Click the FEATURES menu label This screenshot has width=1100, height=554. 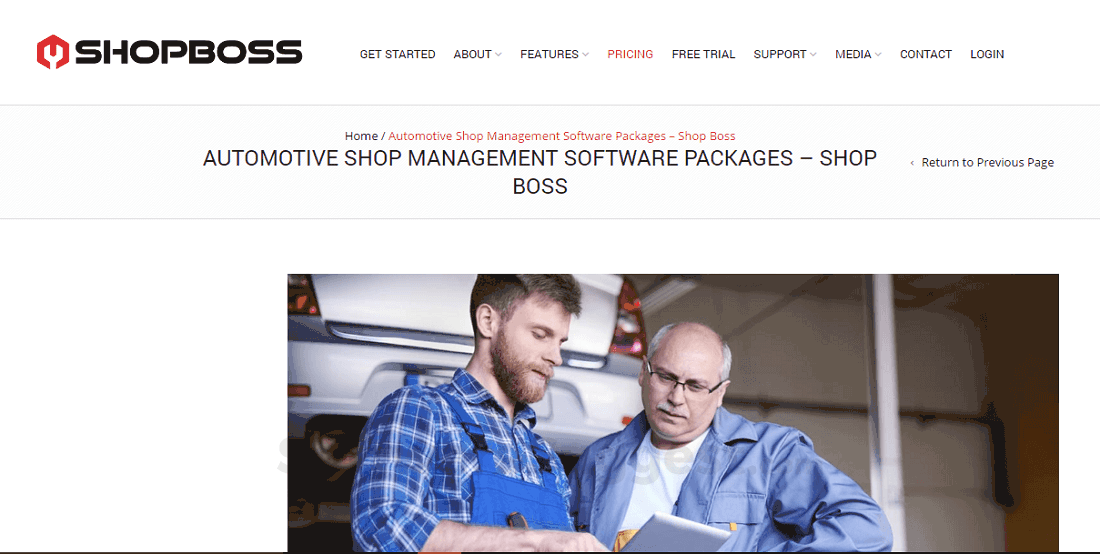coord(549,54)
